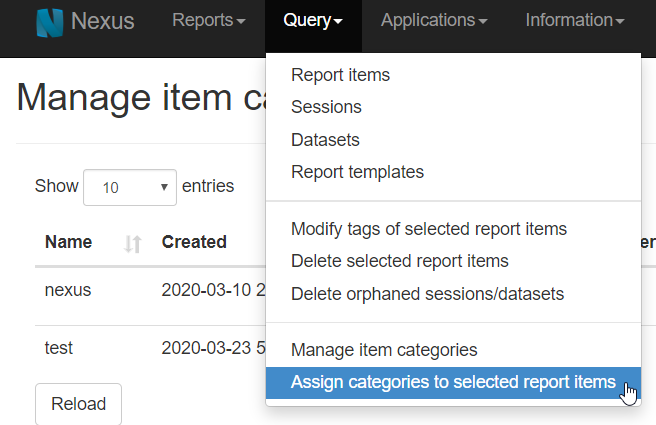656x425 pixels.
Task: Click Delete selected report items
Action: [x=453, y=261]
